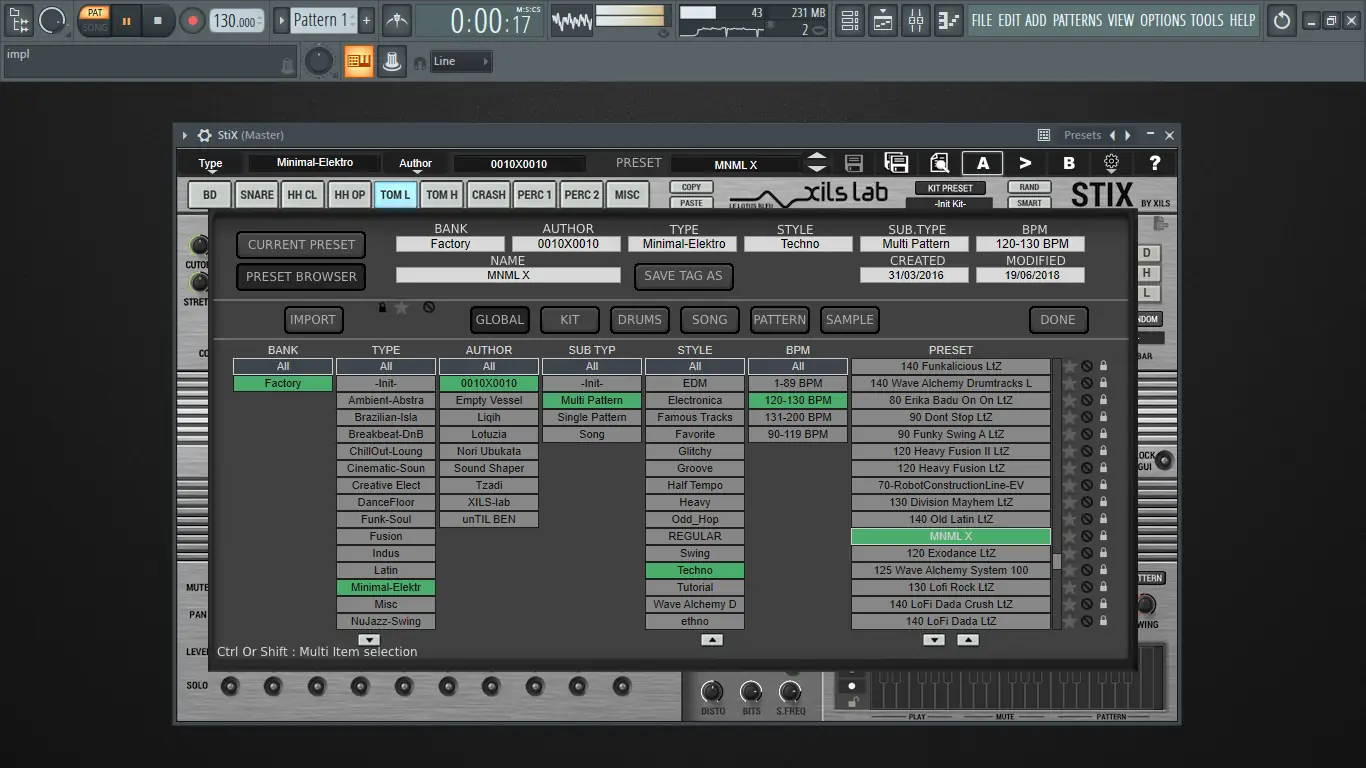
Task: Open the PATTERNS menu
Action: (x=1077, y=20)
